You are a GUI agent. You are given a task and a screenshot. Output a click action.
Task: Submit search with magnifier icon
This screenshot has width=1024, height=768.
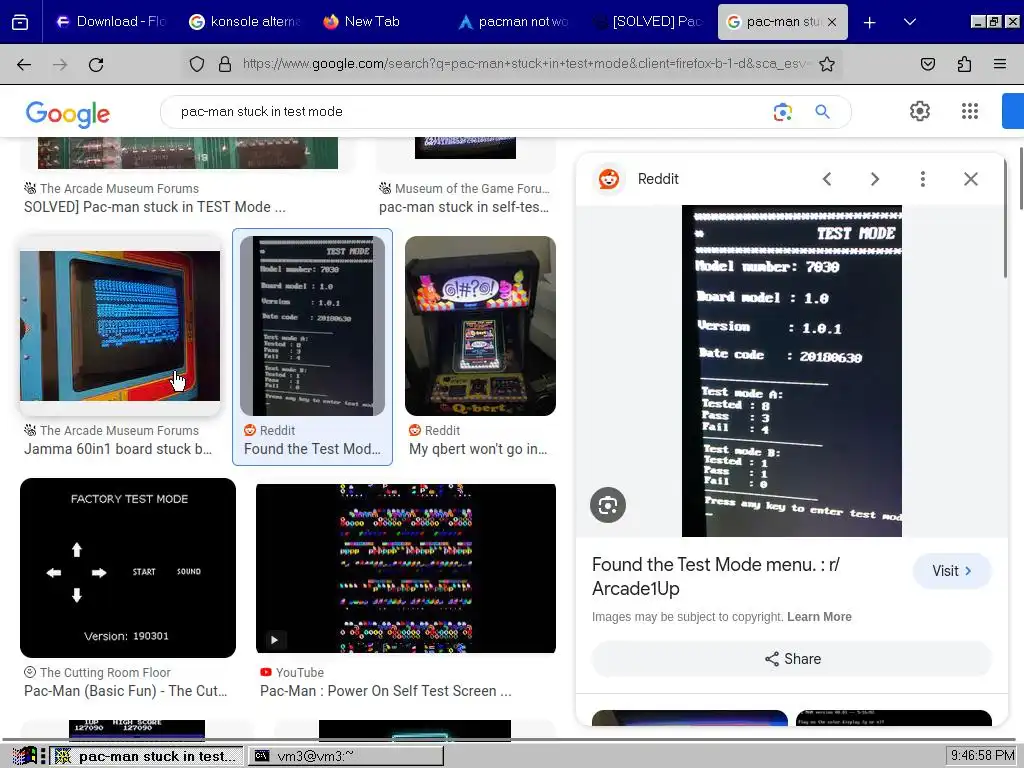click(x=822, y=112)
